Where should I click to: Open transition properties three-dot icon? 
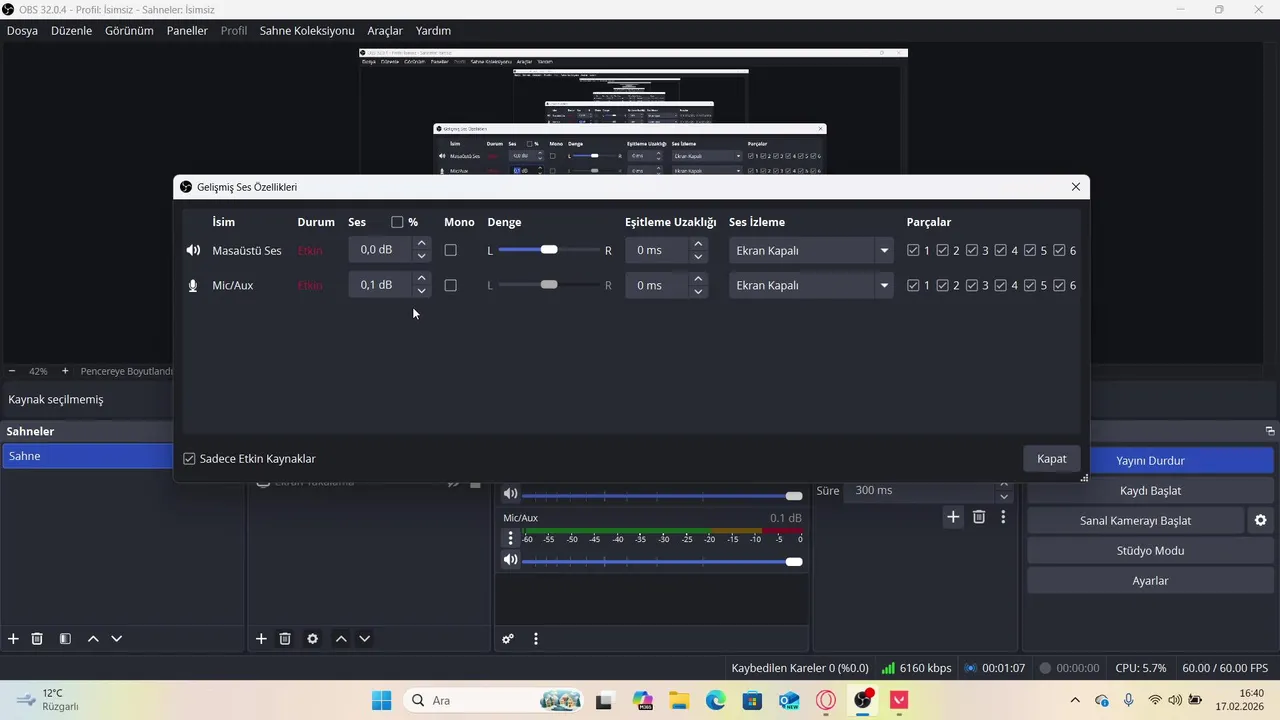click(x=1003, y=517)
